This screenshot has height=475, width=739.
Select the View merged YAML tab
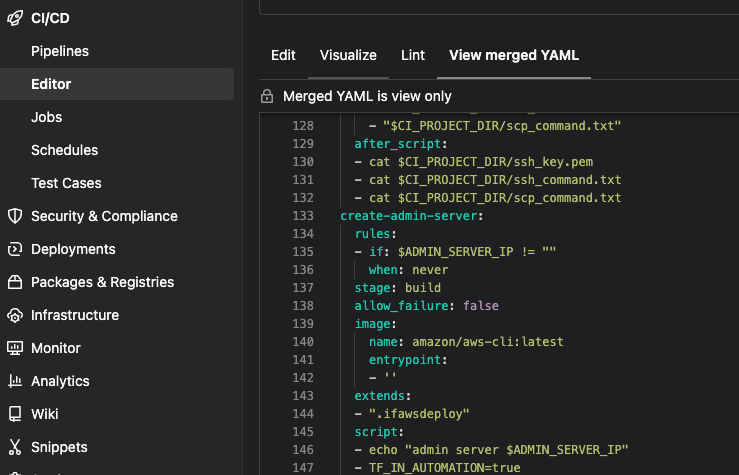click(514, 55)
